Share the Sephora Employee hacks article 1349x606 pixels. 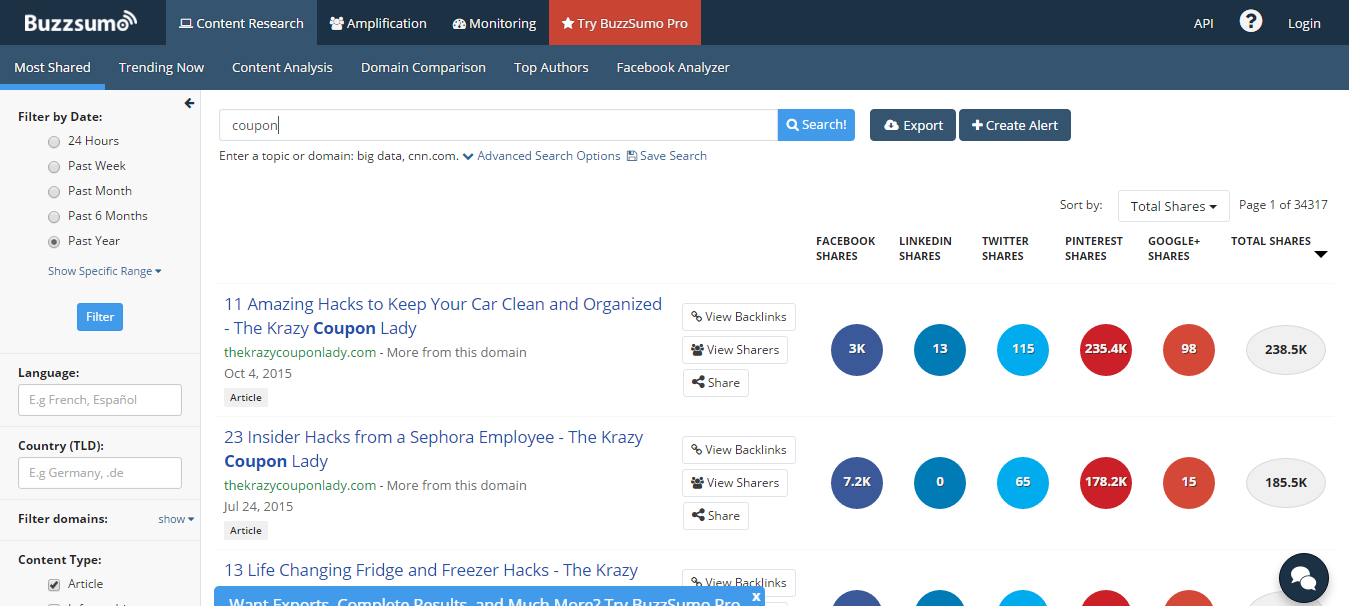click(x=715, y=515)
